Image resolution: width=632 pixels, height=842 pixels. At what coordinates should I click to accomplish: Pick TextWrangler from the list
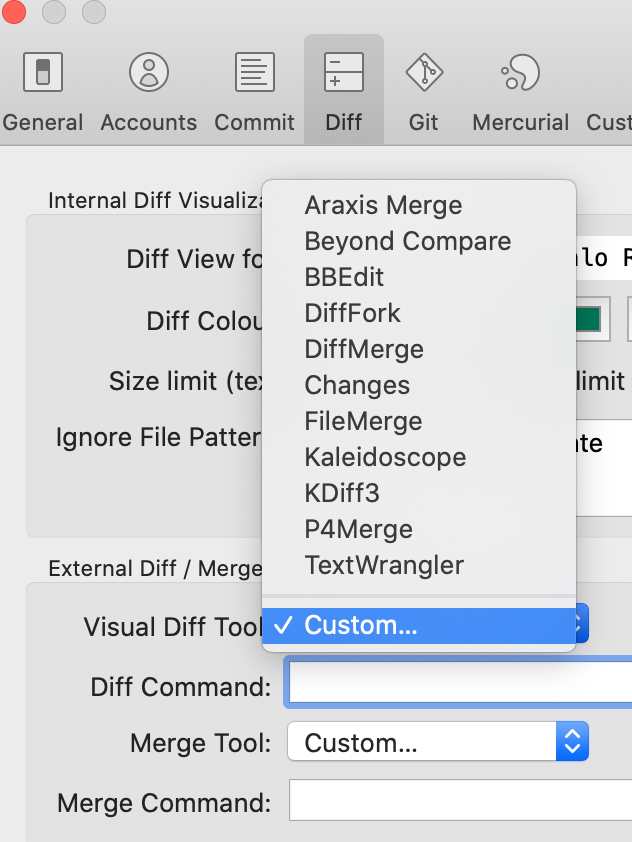(x=419, y=565)
